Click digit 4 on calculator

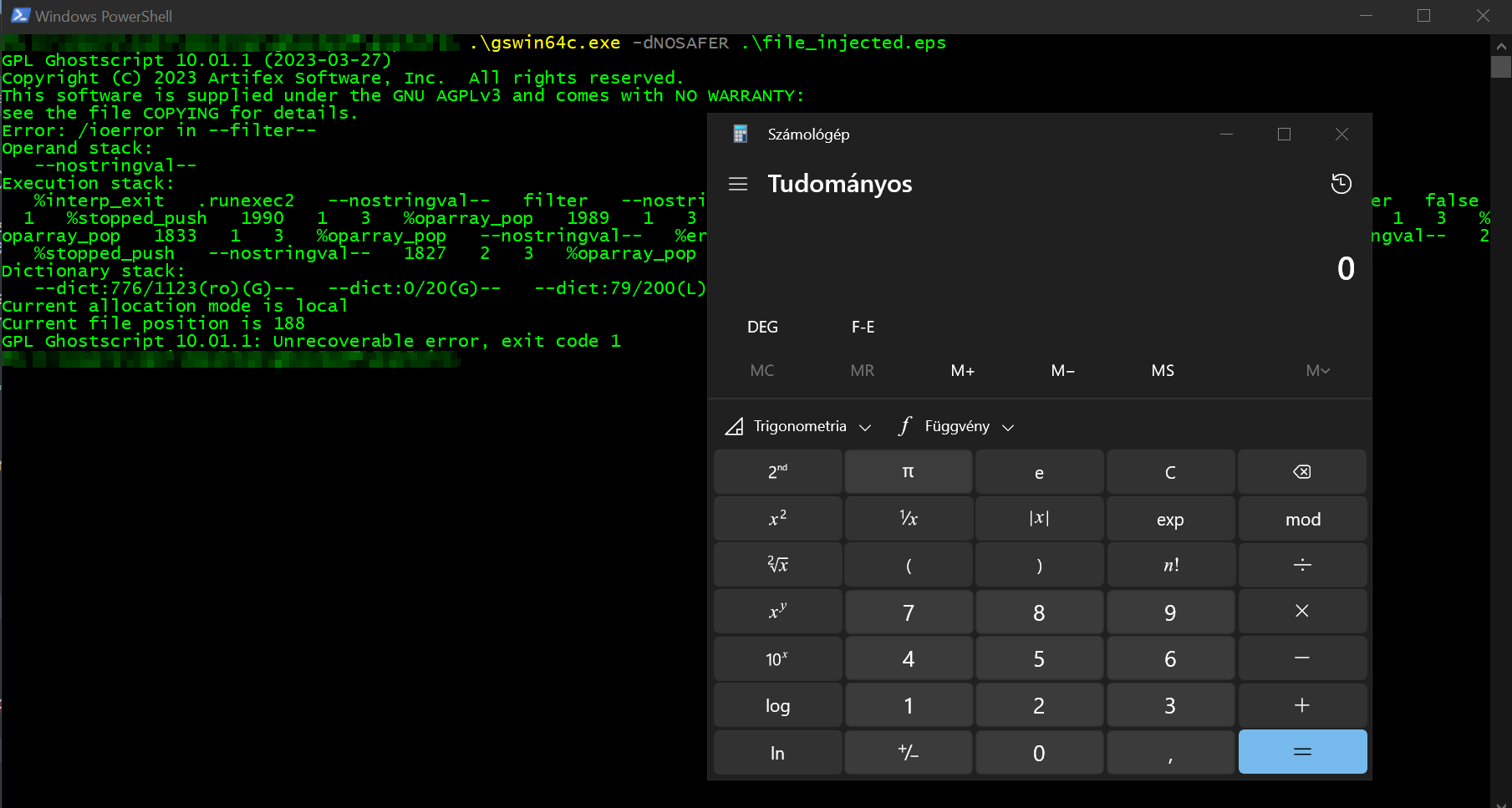[909, 658]
